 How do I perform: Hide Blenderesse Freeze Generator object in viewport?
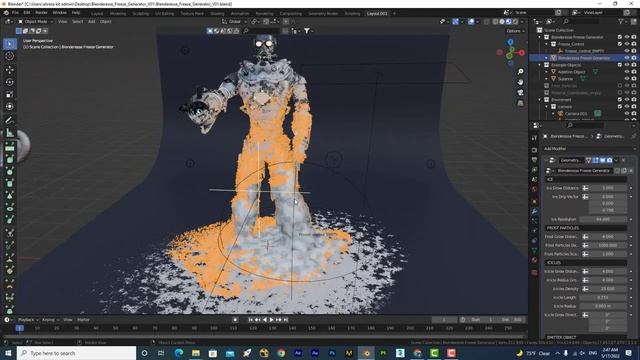pos(627,58)
